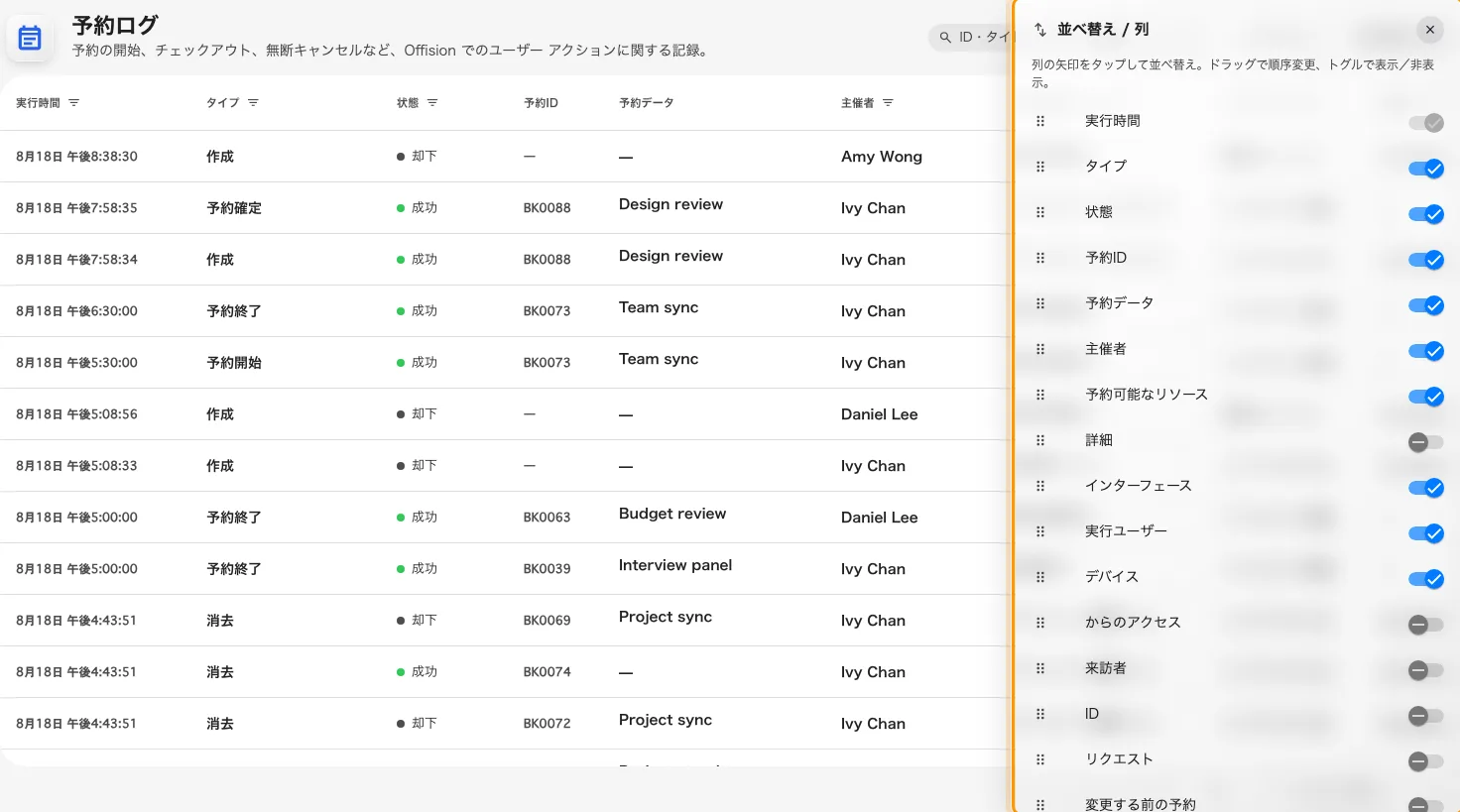1460x812 pixels.
Task: Click the search field with ID placeholder
Action: [970, 37]
